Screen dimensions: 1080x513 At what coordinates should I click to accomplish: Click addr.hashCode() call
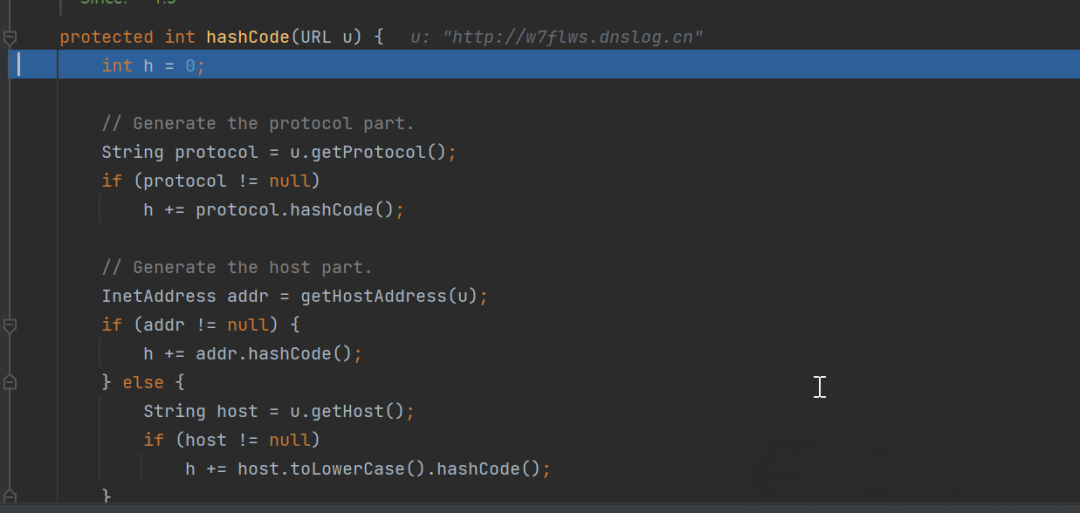point(274,354)
